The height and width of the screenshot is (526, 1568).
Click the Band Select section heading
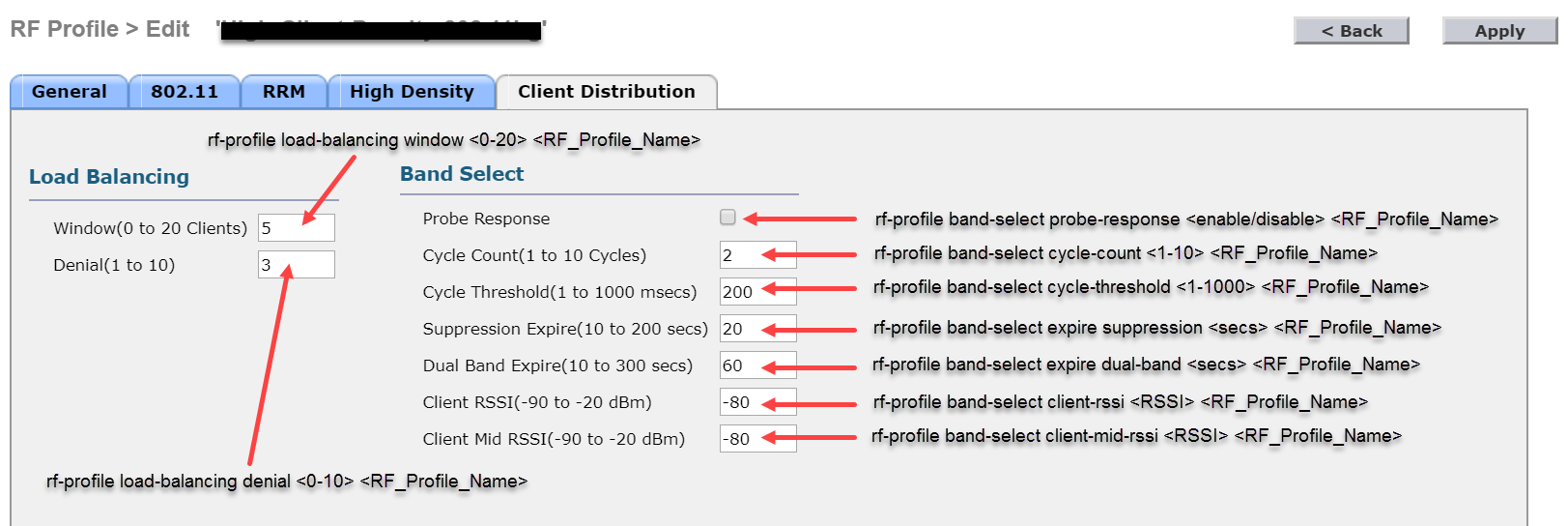pyautogui.click(x=462, y=174)
